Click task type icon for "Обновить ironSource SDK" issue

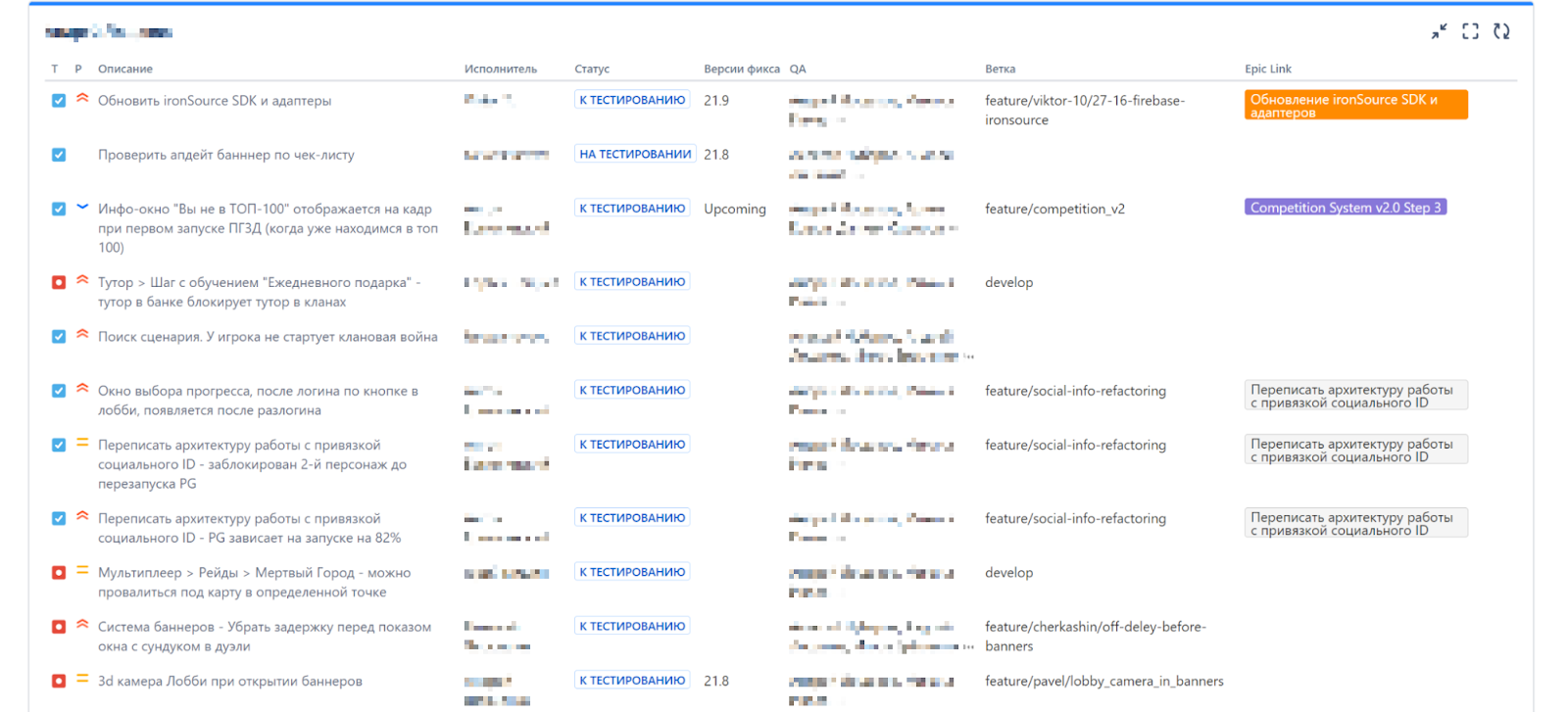pyautogui.click(x=59, y=101)
